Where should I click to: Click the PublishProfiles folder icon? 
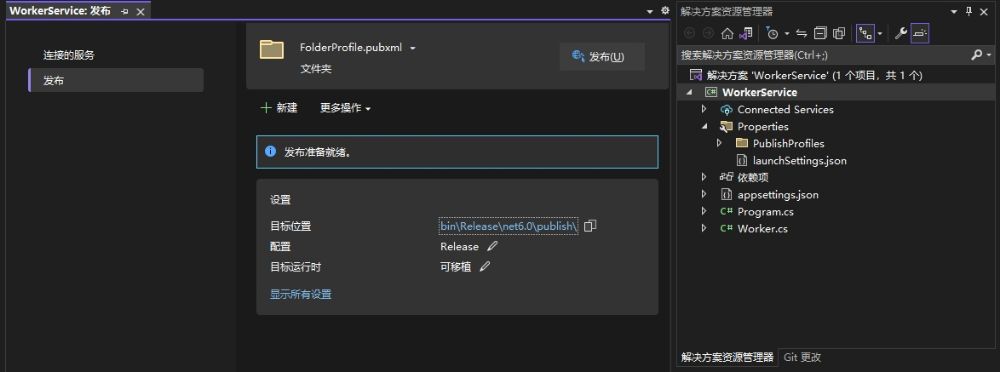741,144
